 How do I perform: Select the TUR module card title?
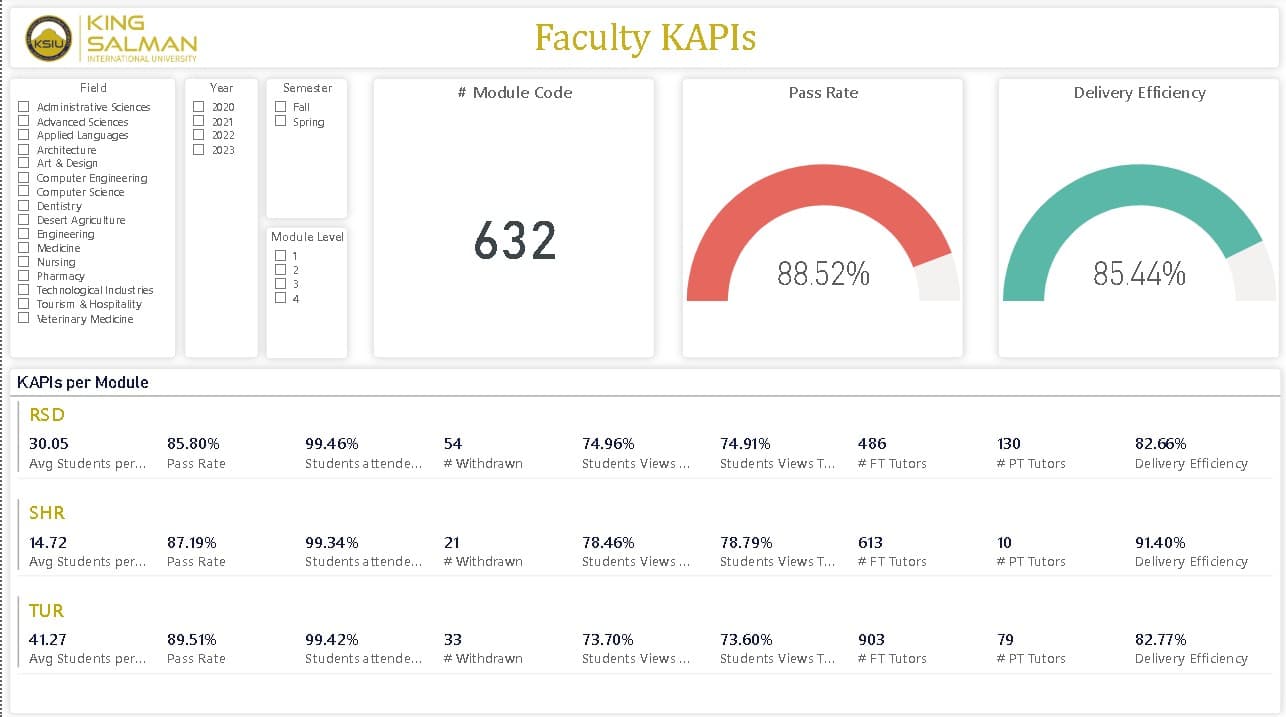(47, 610)
